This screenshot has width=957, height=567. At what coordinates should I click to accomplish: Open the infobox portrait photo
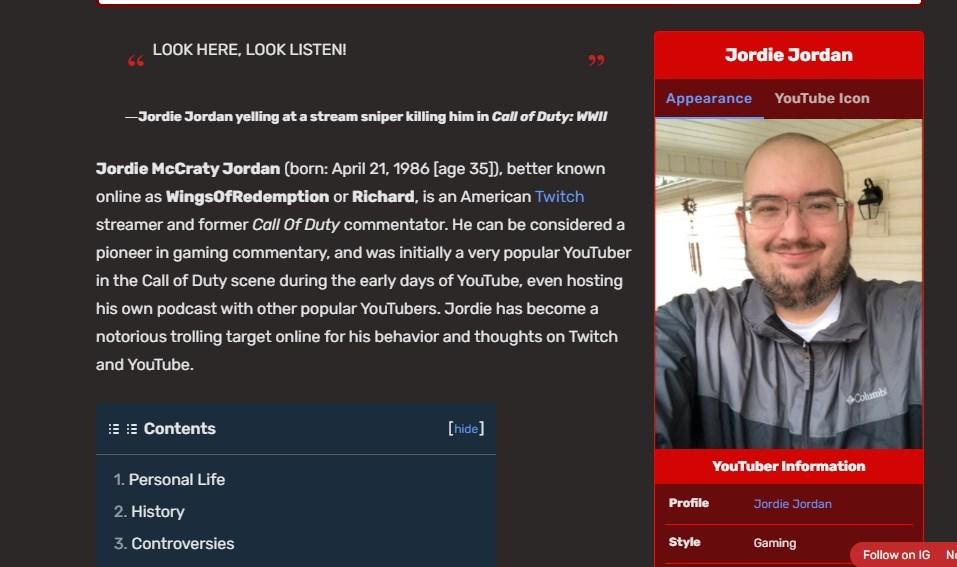click(x=789, y=284)
